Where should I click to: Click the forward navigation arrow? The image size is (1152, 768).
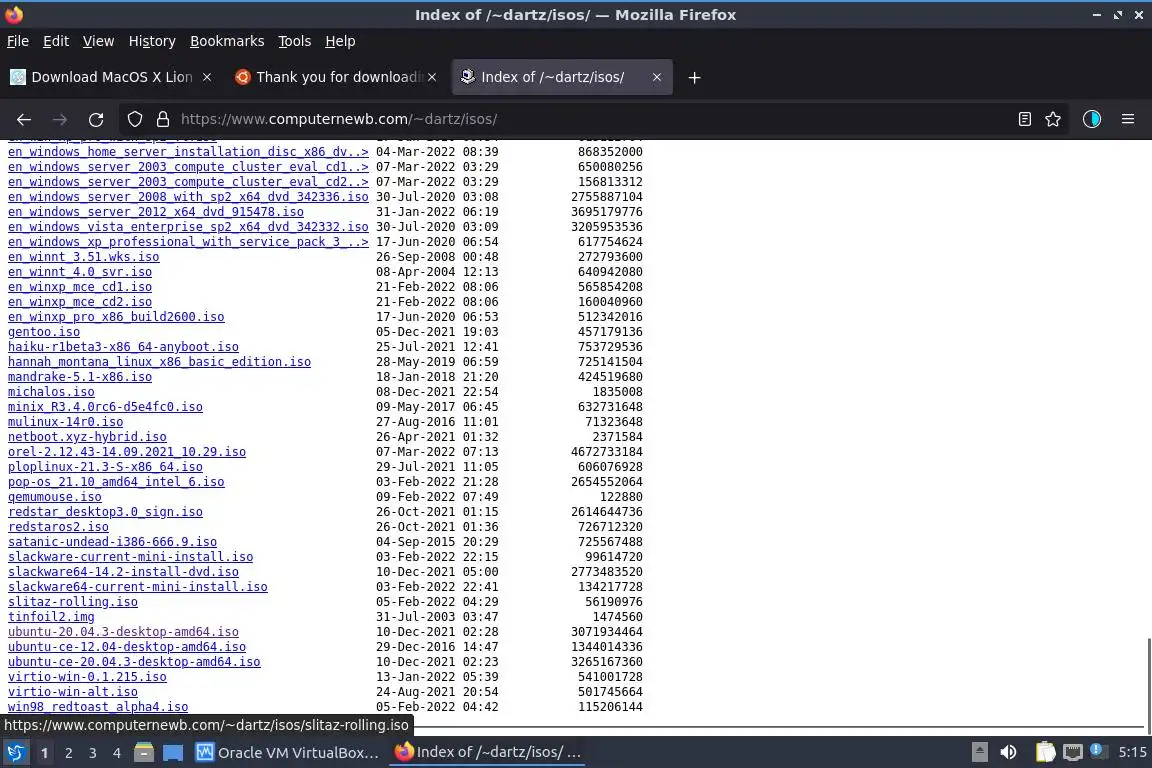point(60,119)
